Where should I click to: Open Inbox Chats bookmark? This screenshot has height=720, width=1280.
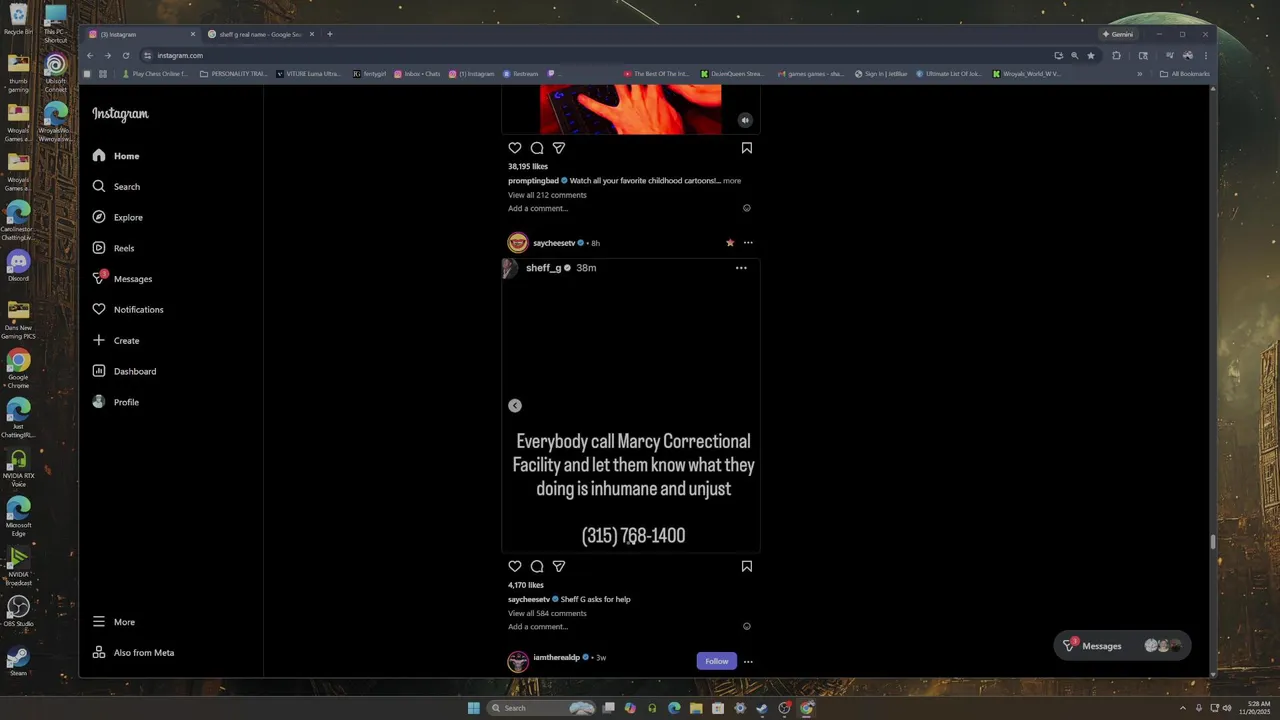coord(417,74)
